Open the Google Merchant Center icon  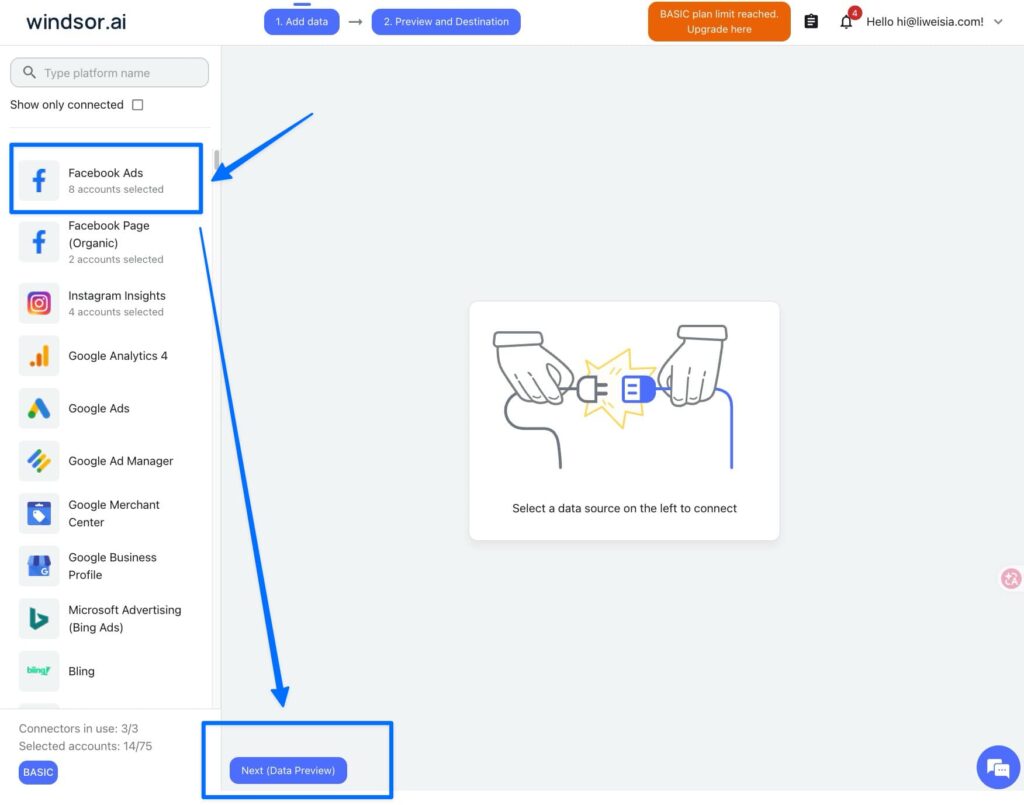[39, 513]
